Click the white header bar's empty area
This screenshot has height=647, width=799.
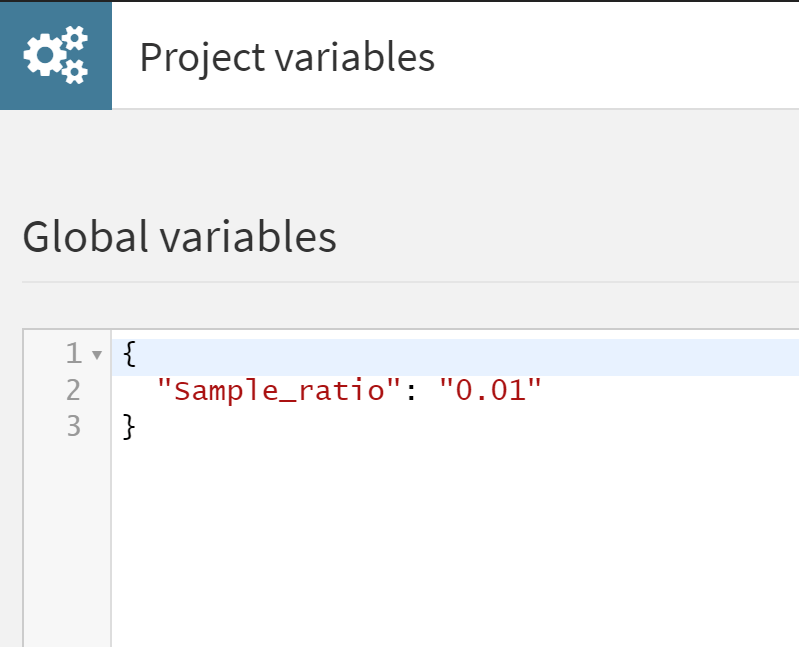coord(620,57)
